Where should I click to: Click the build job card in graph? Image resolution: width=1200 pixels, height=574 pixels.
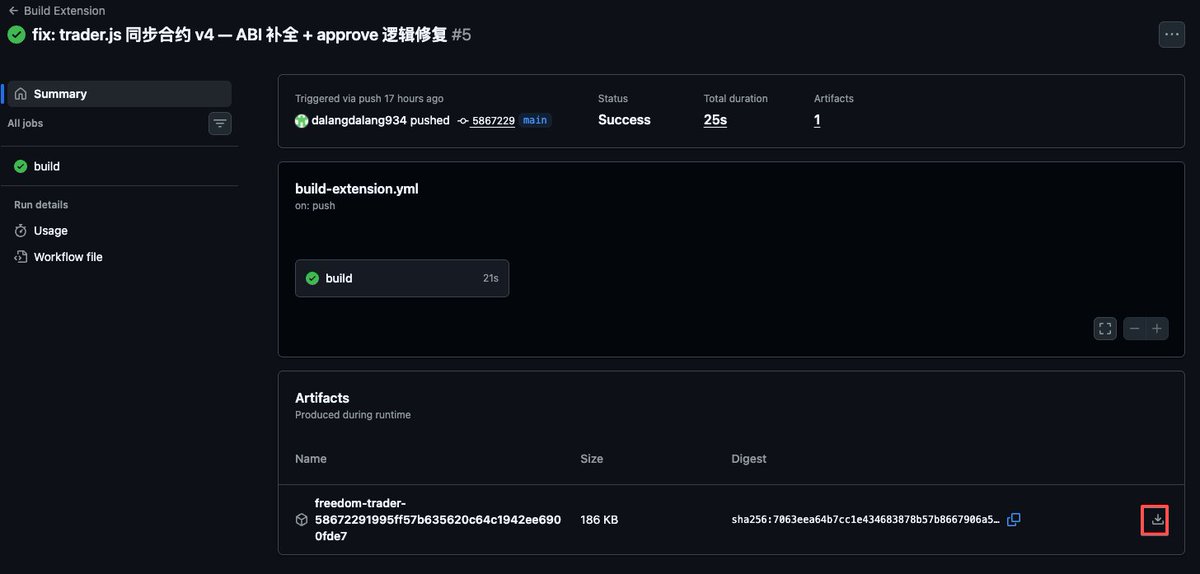[x=402, y=278]
